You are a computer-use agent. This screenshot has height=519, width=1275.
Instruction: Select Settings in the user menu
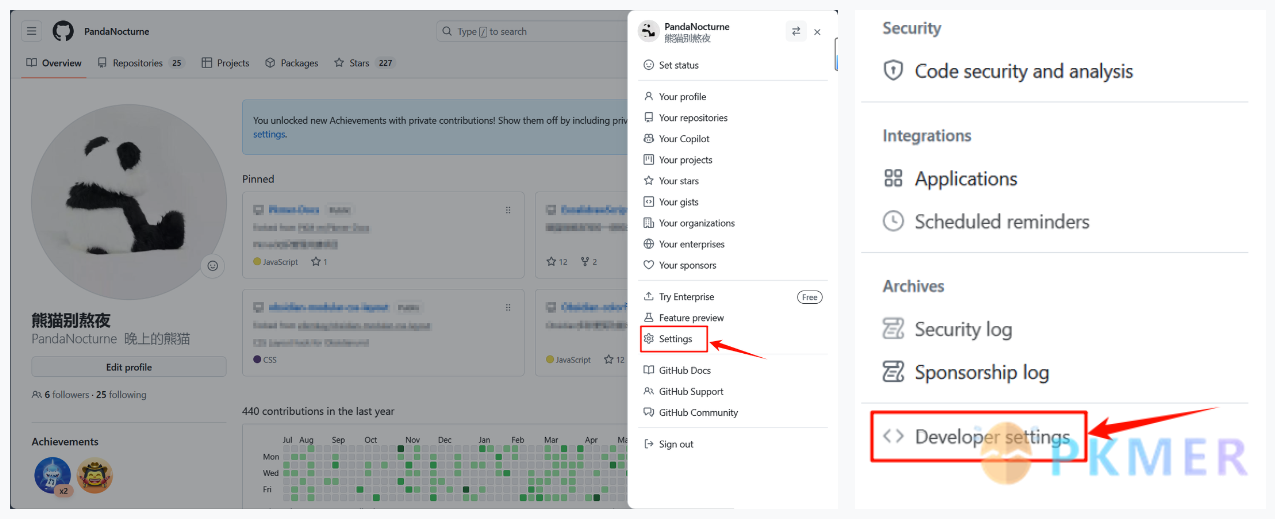coord(675,339)
